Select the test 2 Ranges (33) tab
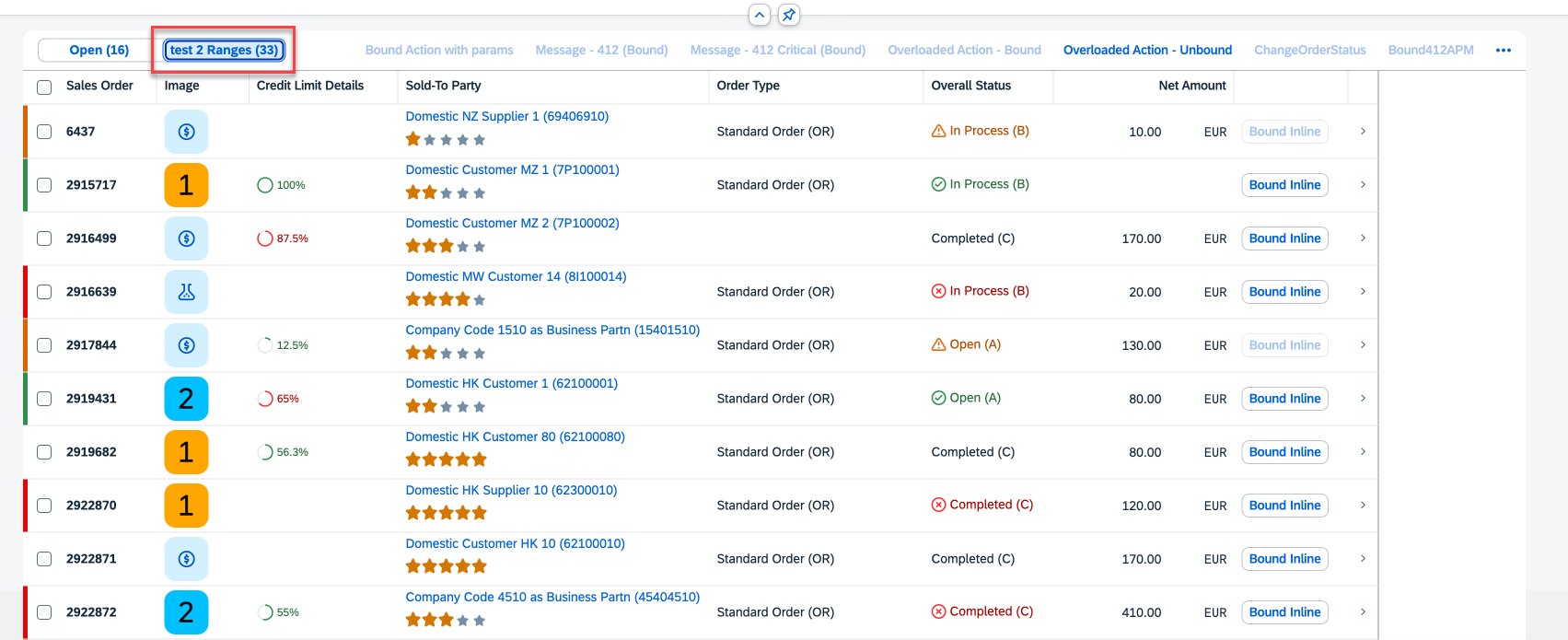The width and height of the screenshot is (1568, 640). point(224,51)
